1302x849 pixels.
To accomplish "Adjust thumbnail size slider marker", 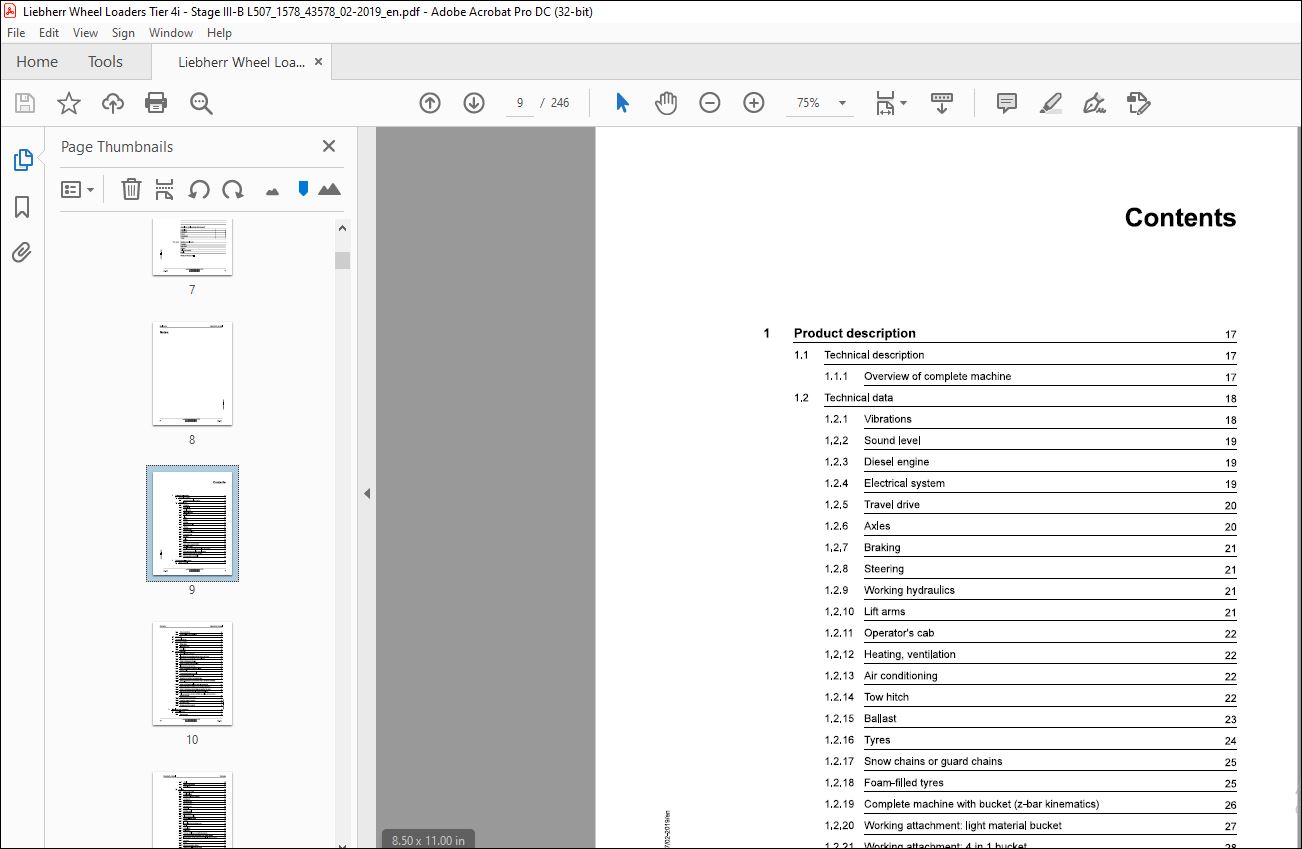I will 303,189.
